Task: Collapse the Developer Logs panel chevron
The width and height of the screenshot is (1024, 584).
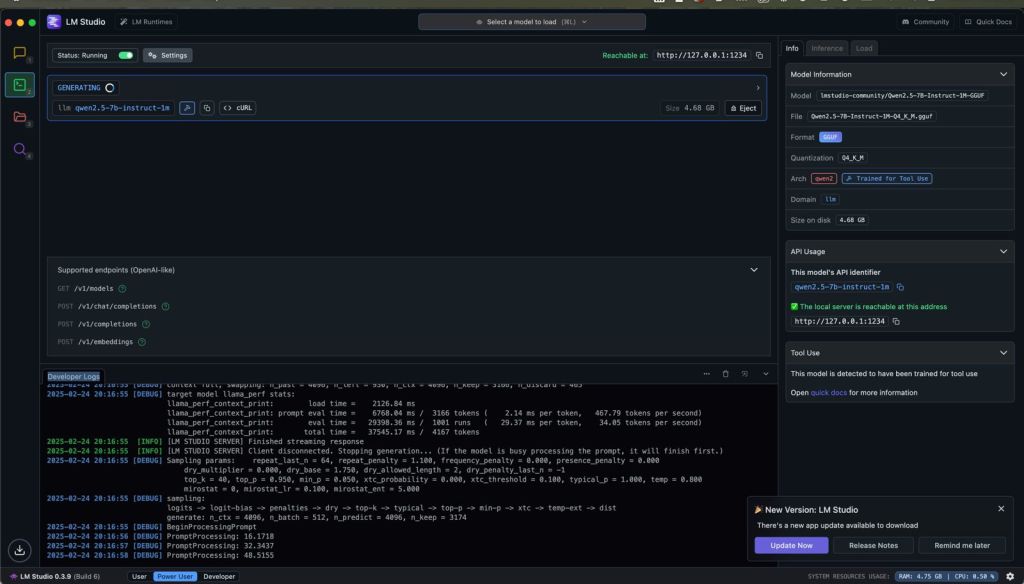Action: [765, 374]
